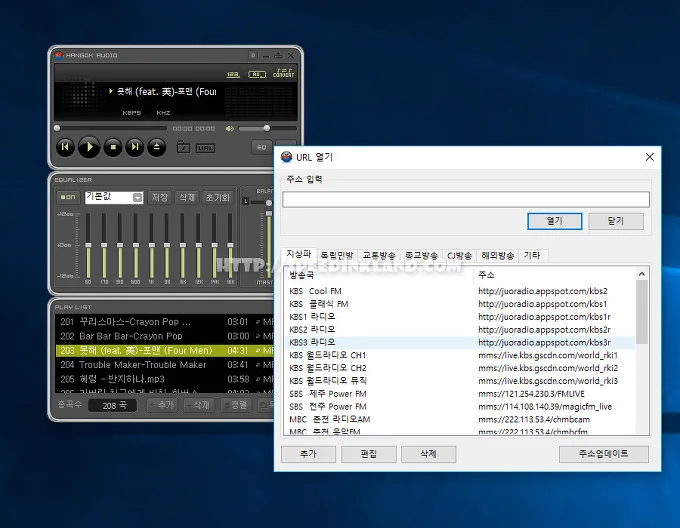Screen dimensions: 680x528
Task: Click the playlist 추가 button
Action: [x=162, y=405]
